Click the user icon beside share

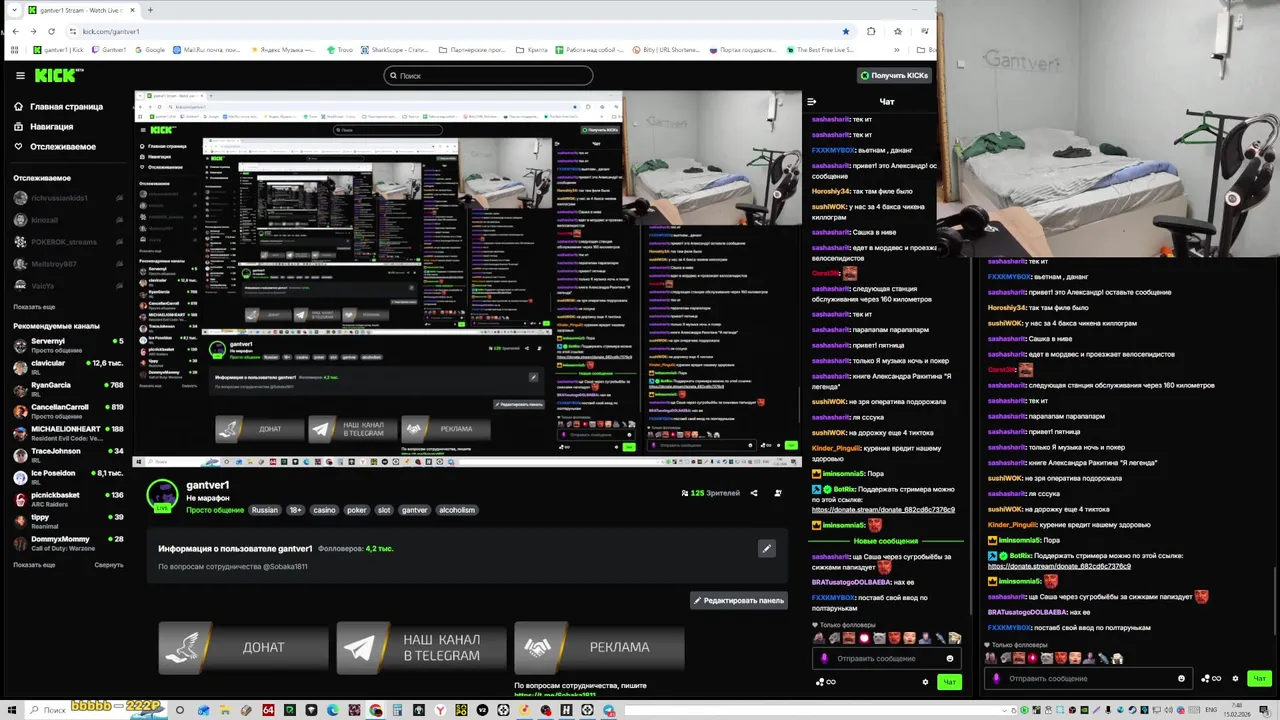[x=778, y=493]
